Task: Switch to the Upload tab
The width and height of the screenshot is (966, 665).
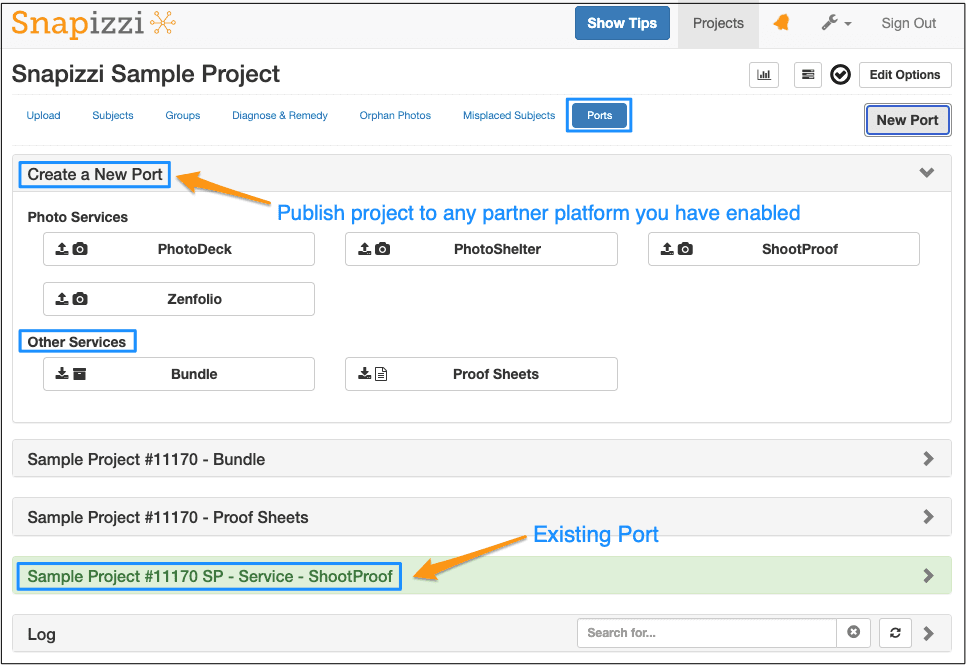Action: pos(43,115)
